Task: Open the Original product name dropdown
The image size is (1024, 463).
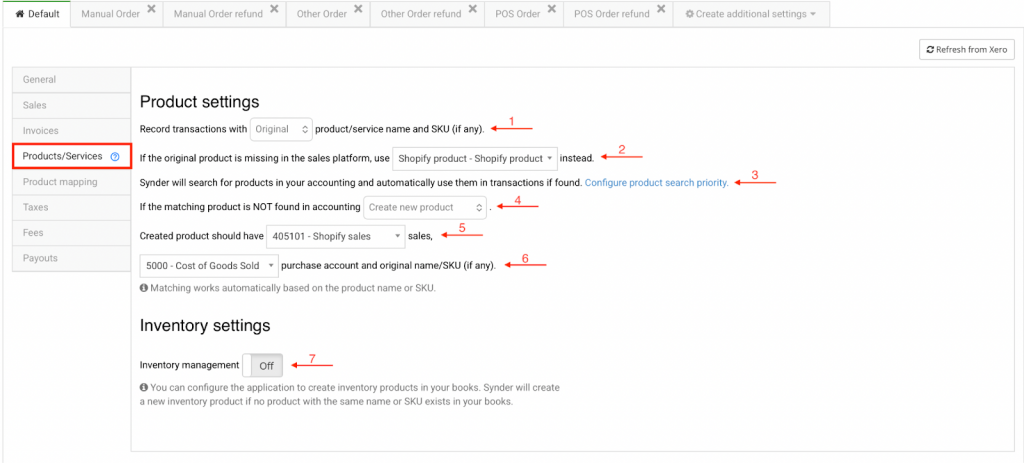Action: (281, 129)
